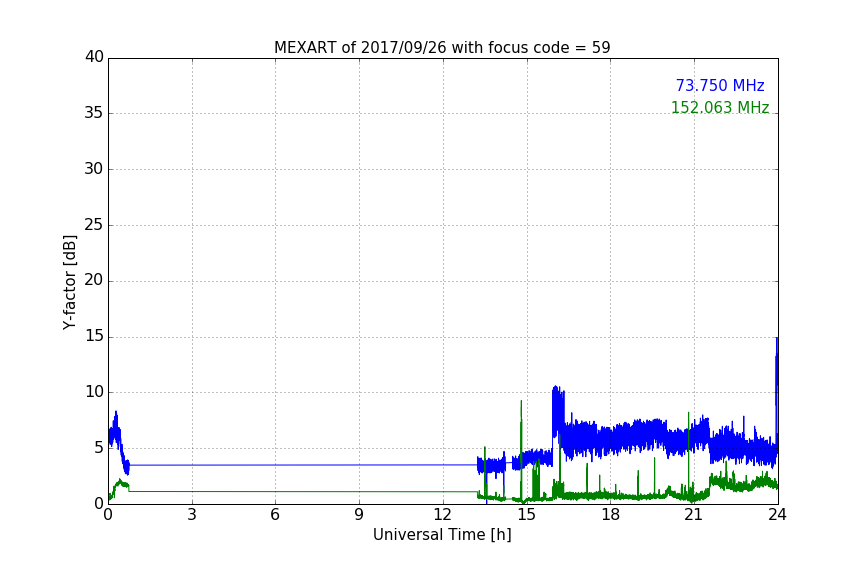Image resolution: width=864 pixels, height=576 pixels.
Task: Click the x-axis tick label '9'
Action: pos(359,515)
